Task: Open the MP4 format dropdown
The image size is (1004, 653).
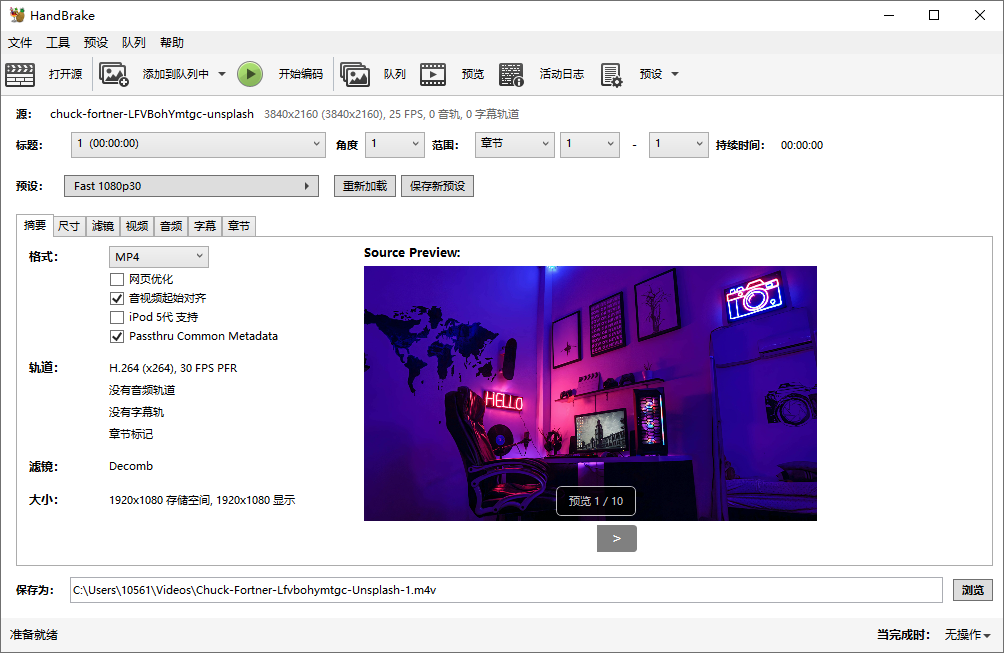Action: pyautogui.click(x=159, y=257)
